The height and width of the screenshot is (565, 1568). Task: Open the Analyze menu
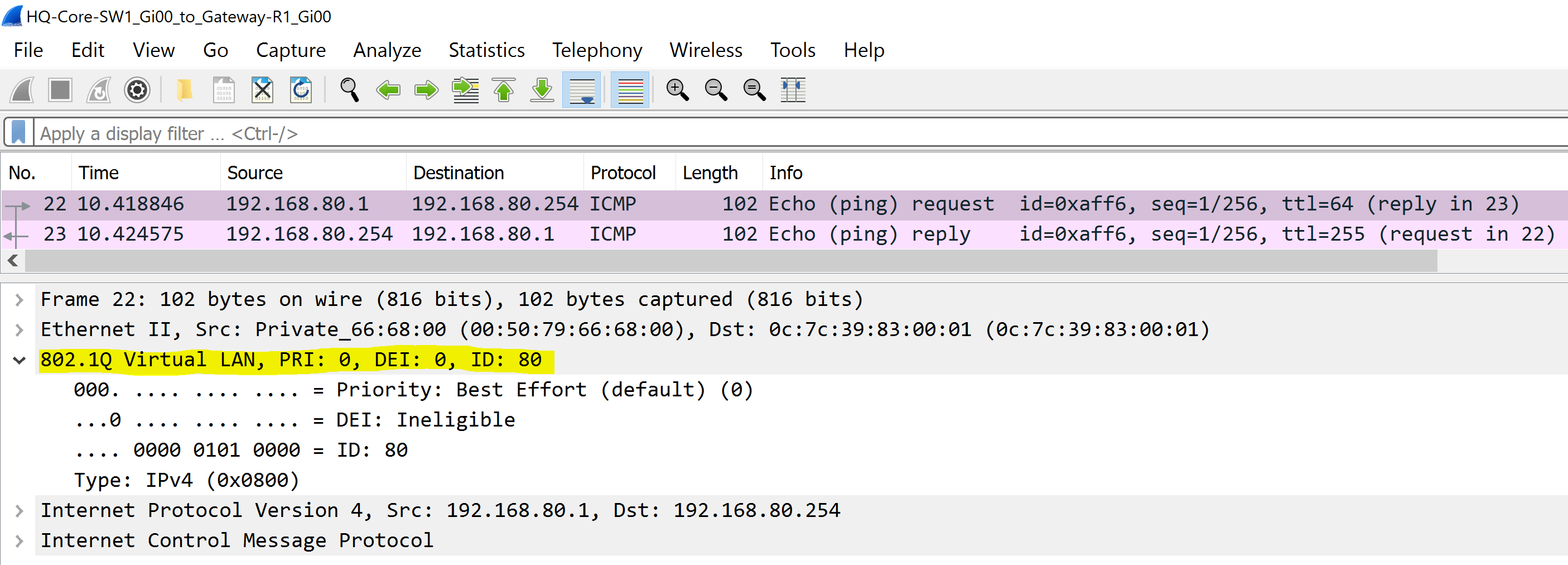click(387, 50)
